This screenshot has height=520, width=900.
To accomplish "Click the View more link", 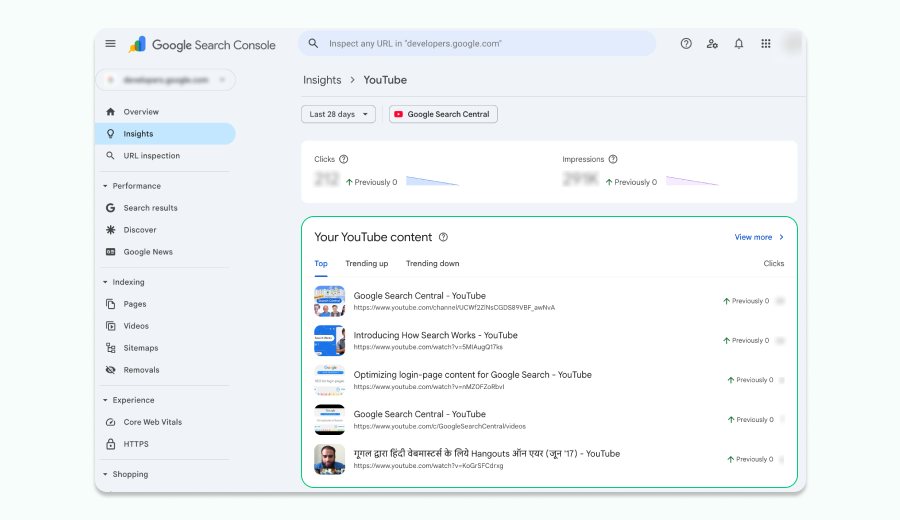I will pyautogui.click(x=759, y=237).
